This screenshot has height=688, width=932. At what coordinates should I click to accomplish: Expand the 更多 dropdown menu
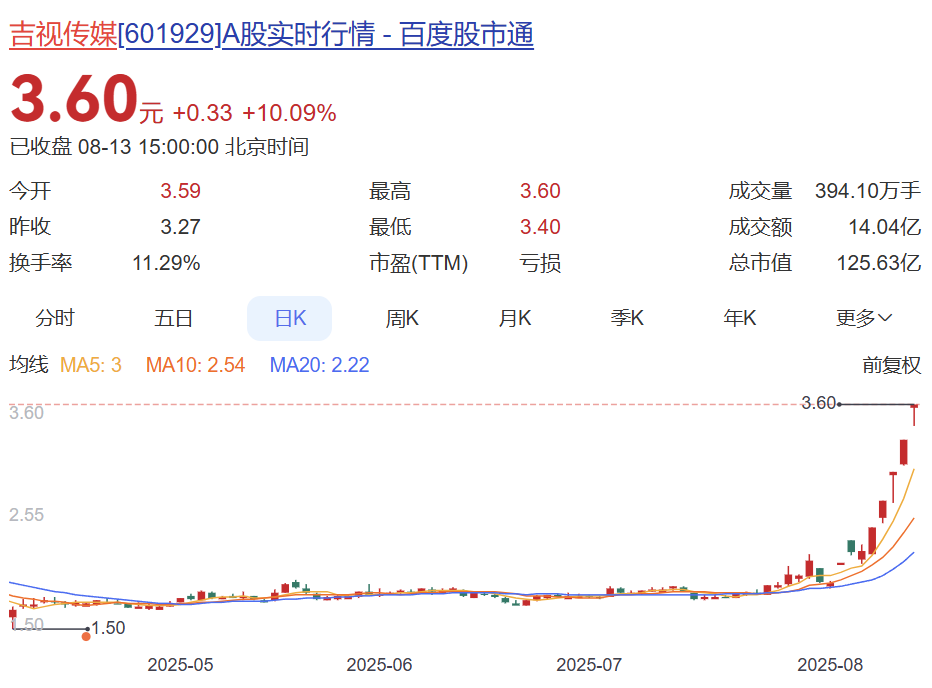click(864, 319)
